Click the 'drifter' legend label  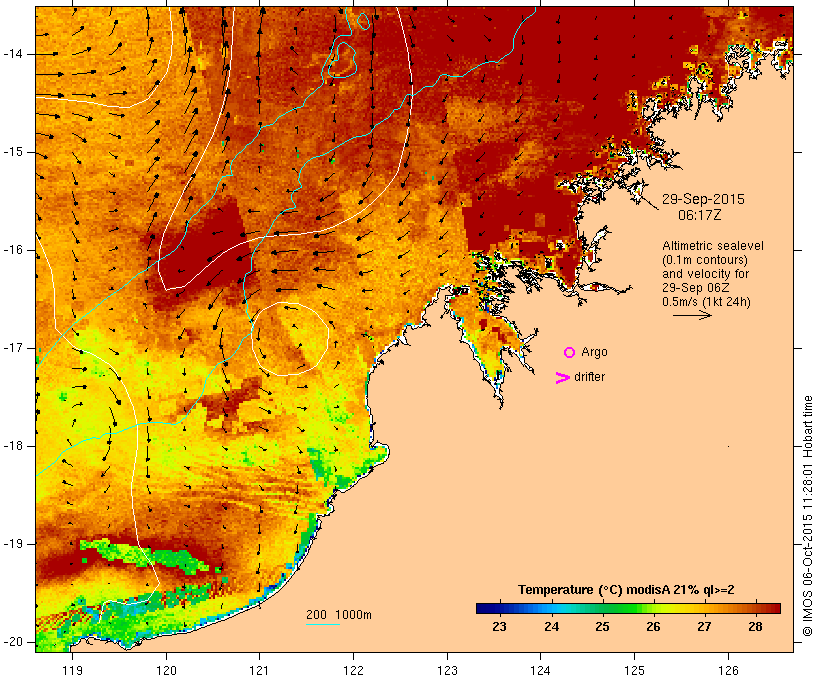(x=589, y=377)
